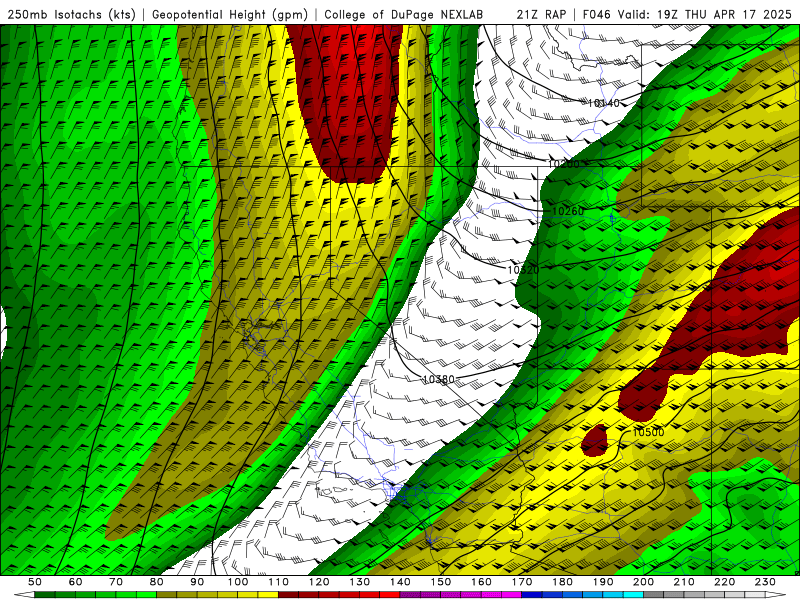The width and height of the screenshot is (800, 600).
Task: Click the 190 value on the color scale
Action: pos(603,582)
